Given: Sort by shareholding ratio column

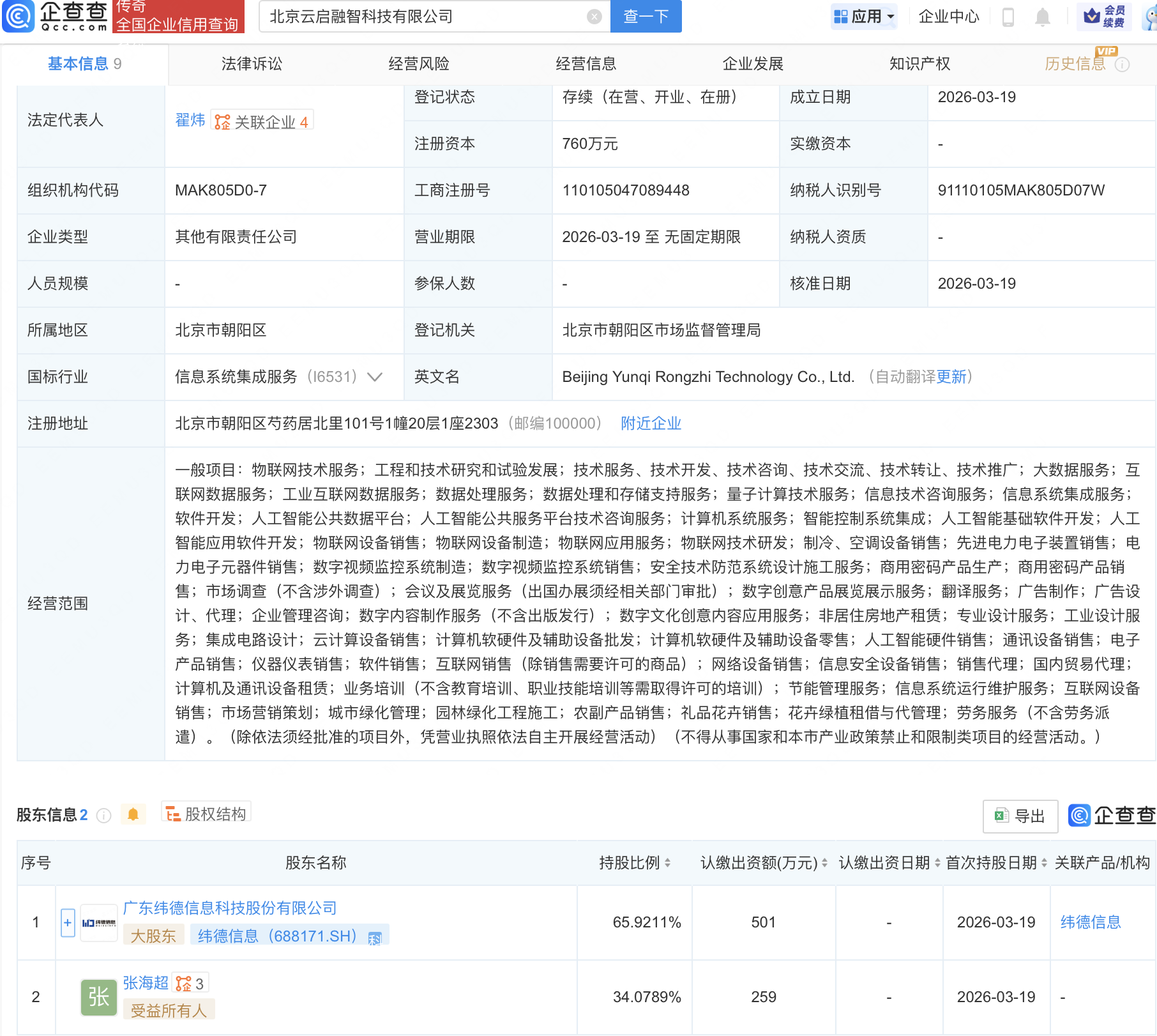Looking at the screenshot, I should (667, 863).
